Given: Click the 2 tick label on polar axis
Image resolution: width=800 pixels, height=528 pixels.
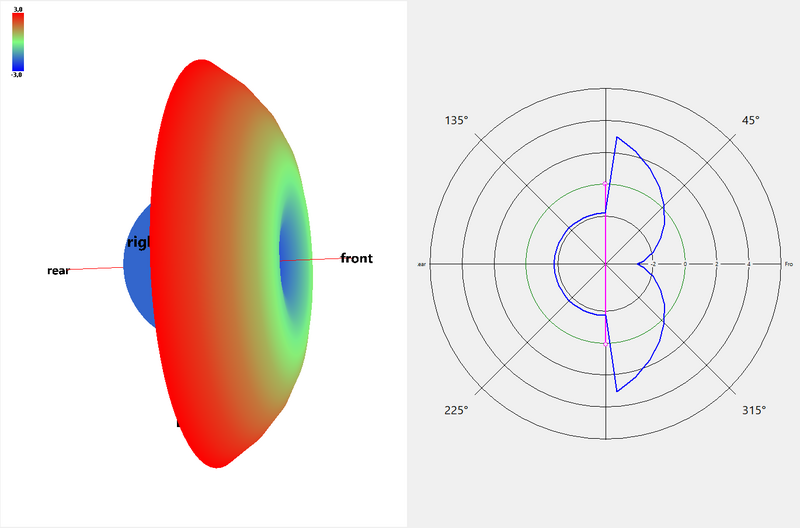Looking at the screenshot, I should 717,264.
